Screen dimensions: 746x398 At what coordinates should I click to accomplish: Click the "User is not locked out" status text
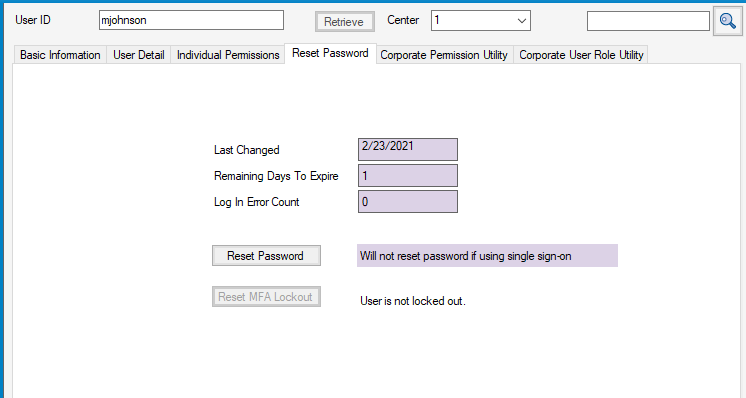tap(412, 301)
